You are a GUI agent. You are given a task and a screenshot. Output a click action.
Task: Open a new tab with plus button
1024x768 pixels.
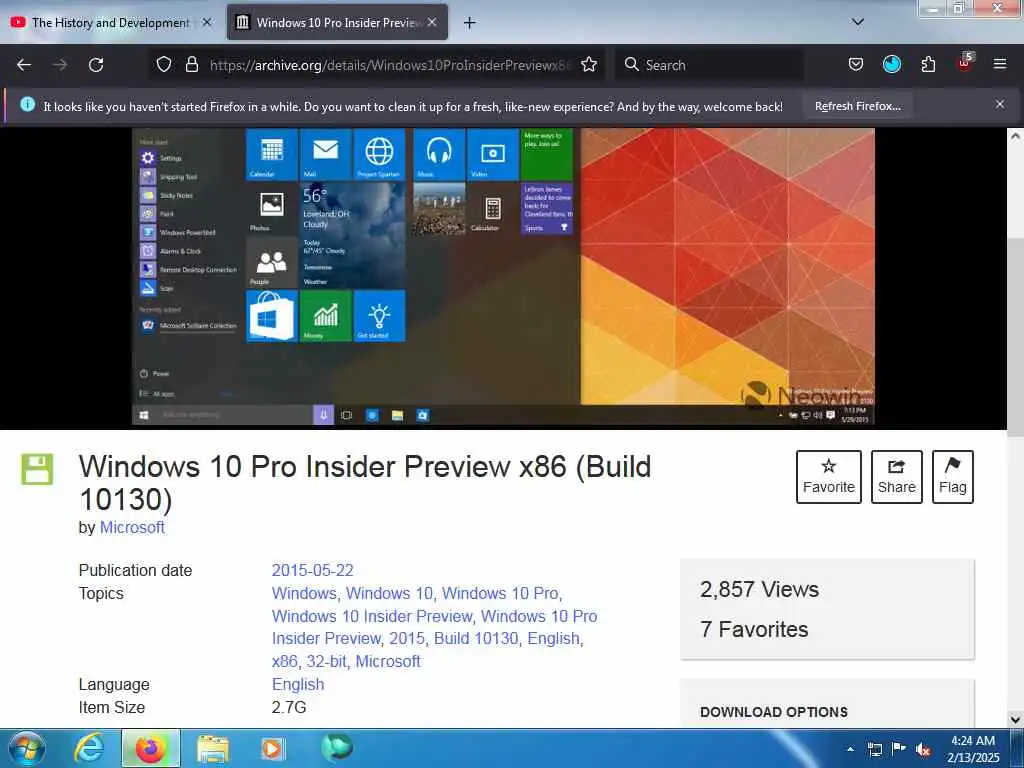(x=469, y=23)
